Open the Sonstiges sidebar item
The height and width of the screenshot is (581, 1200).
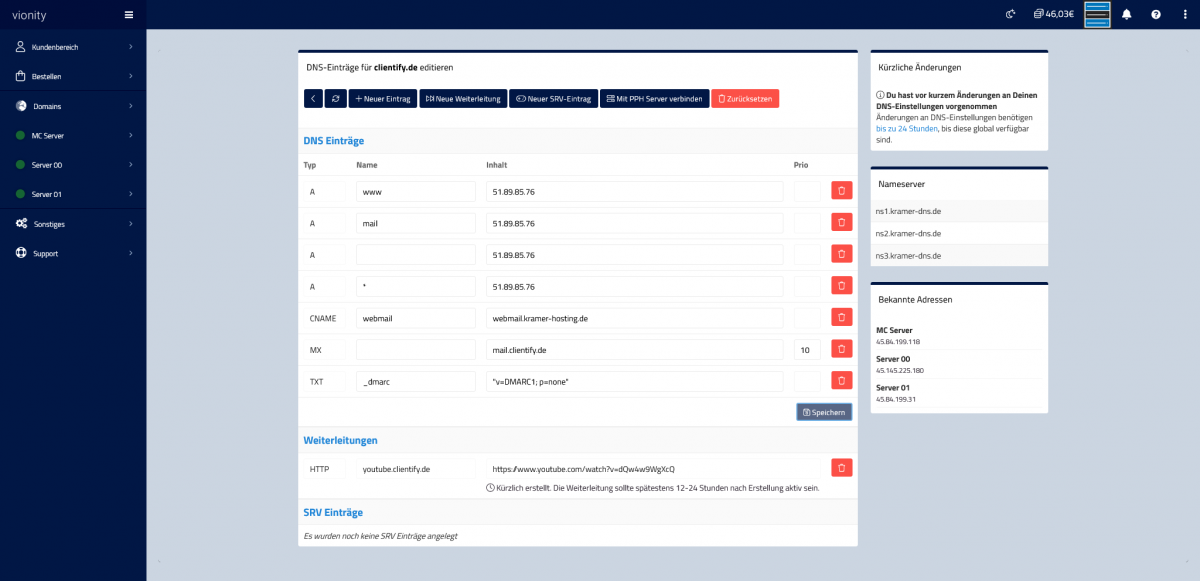72,224
